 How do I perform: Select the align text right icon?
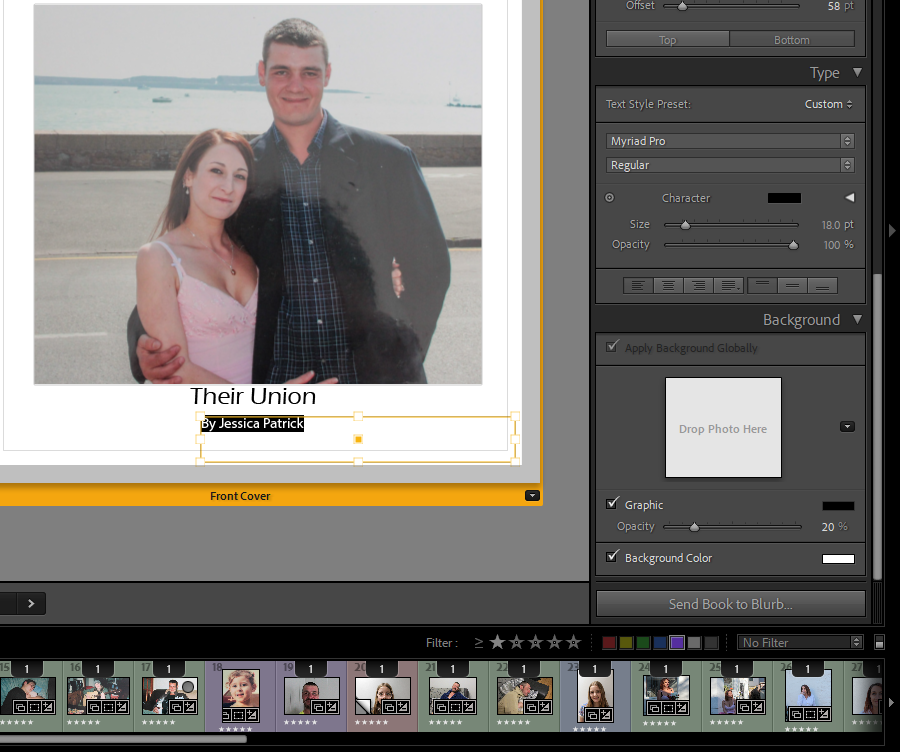(698, 286)
